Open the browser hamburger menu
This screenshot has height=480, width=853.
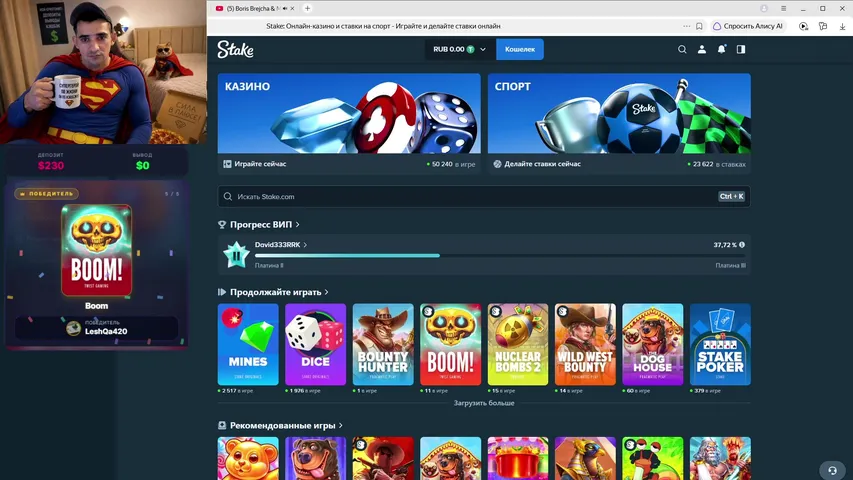(783, 9)
